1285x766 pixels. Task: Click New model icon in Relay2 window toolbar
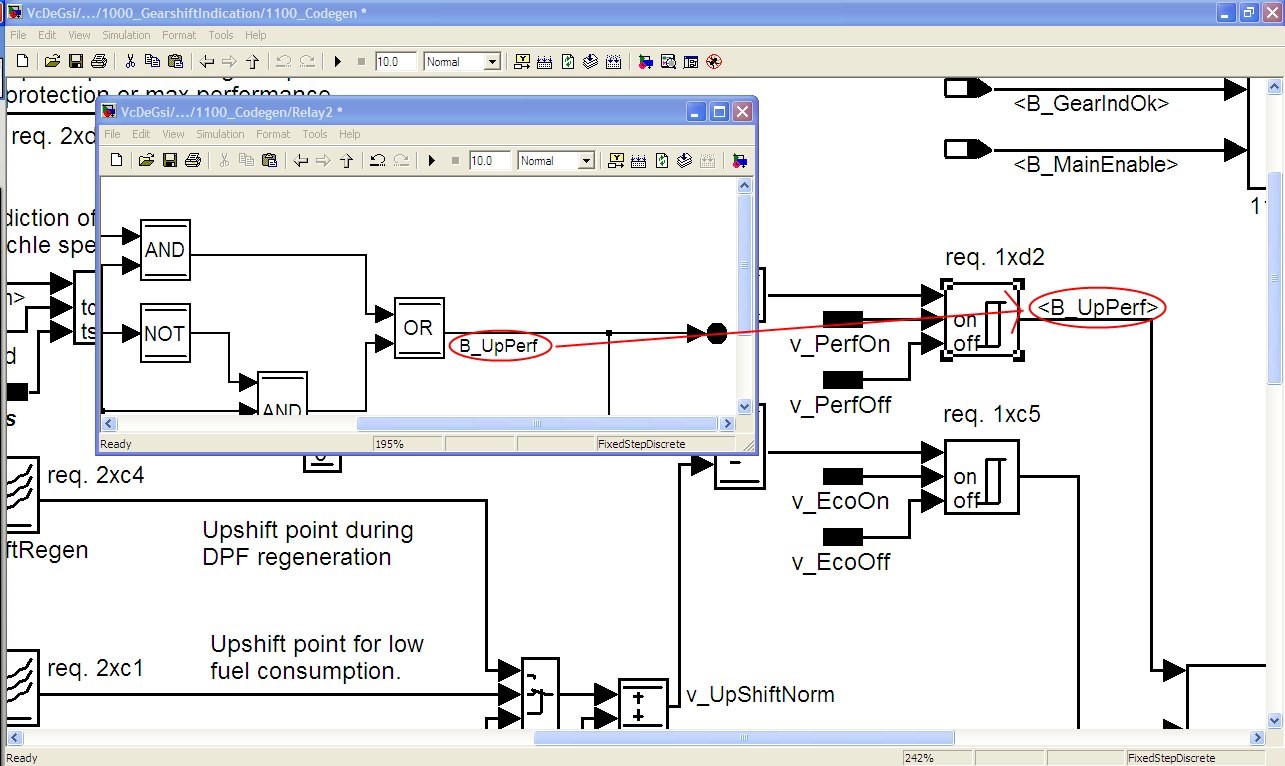(x=116, y=161)
